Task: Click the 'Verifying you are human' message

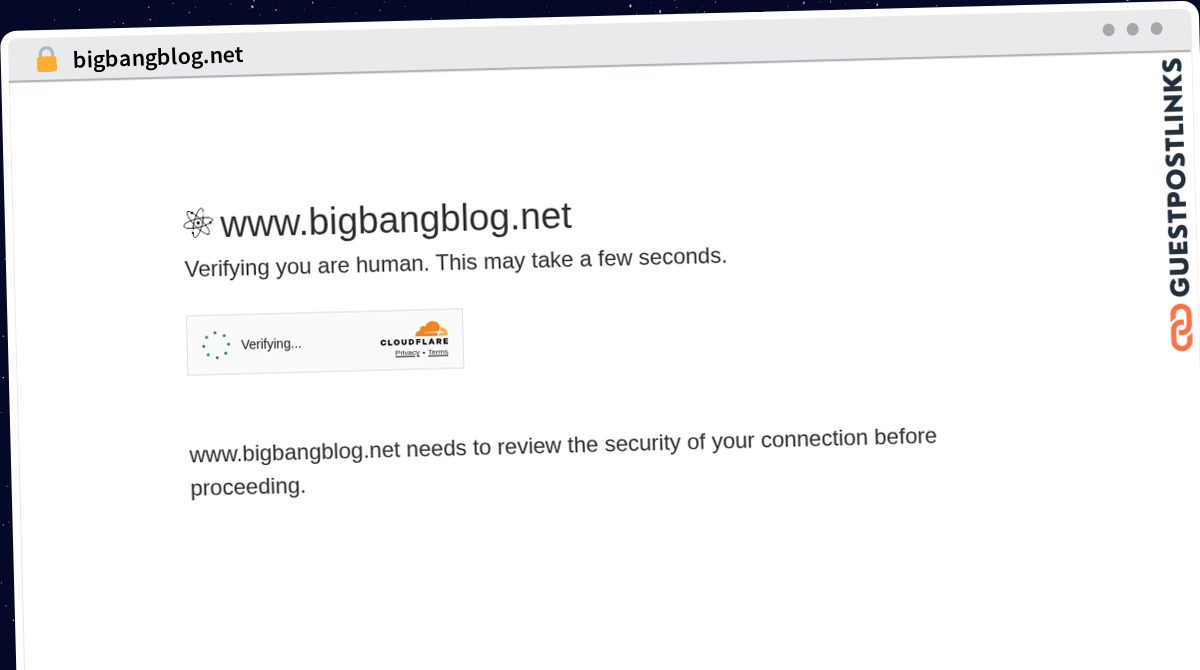Action: click(x=456, y=262)
